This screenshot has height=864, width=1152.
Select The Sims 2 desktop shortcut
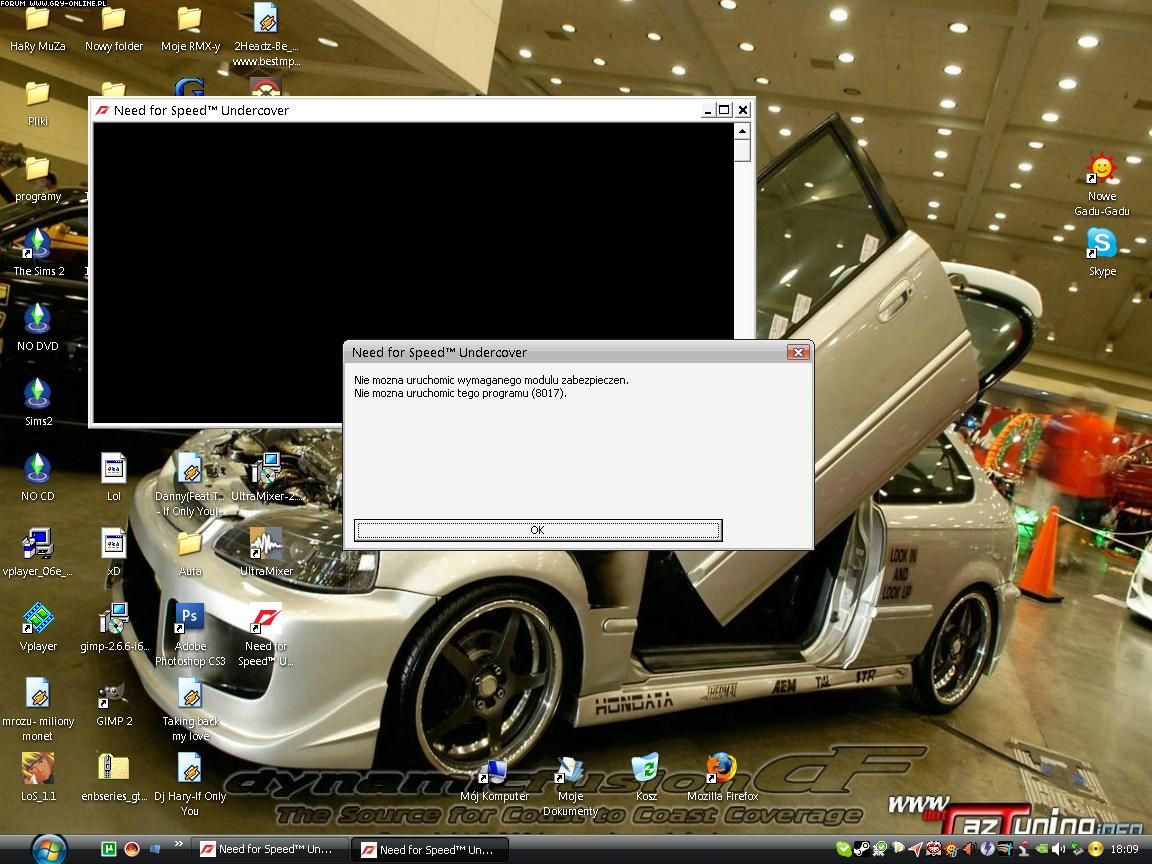[38, 244]
